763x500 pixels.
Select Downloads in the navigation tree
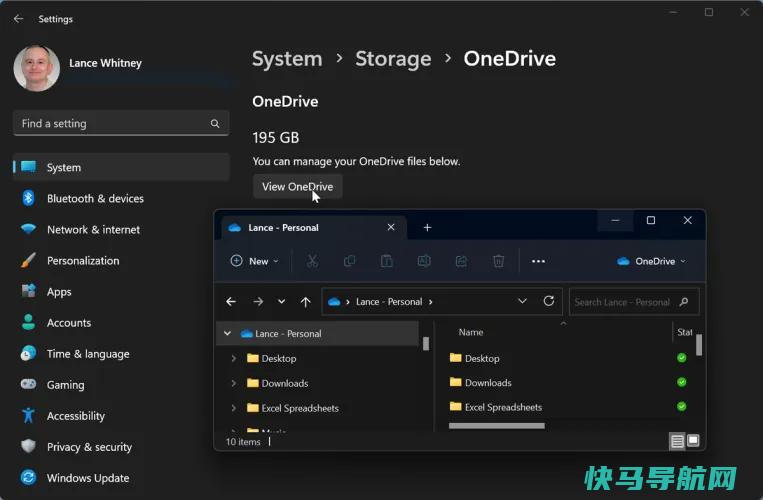tap(278, 383)
